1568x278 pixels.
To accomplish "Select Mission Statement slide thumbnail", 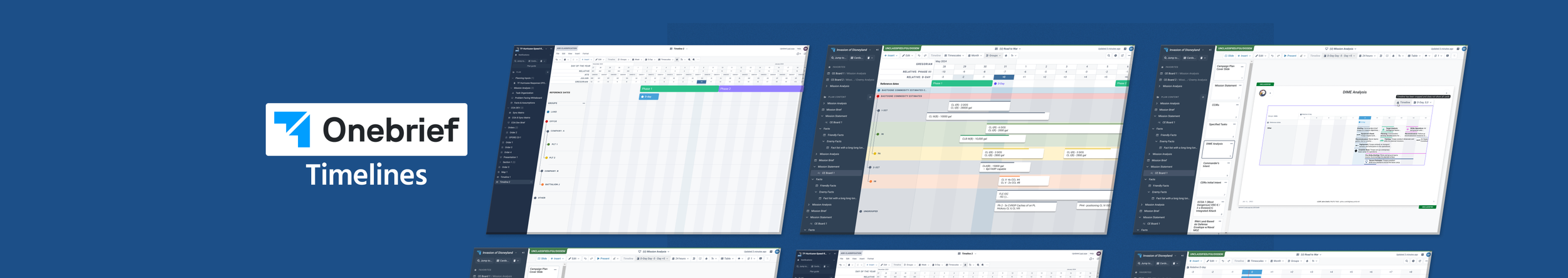I will click(x=1227, y=91).
